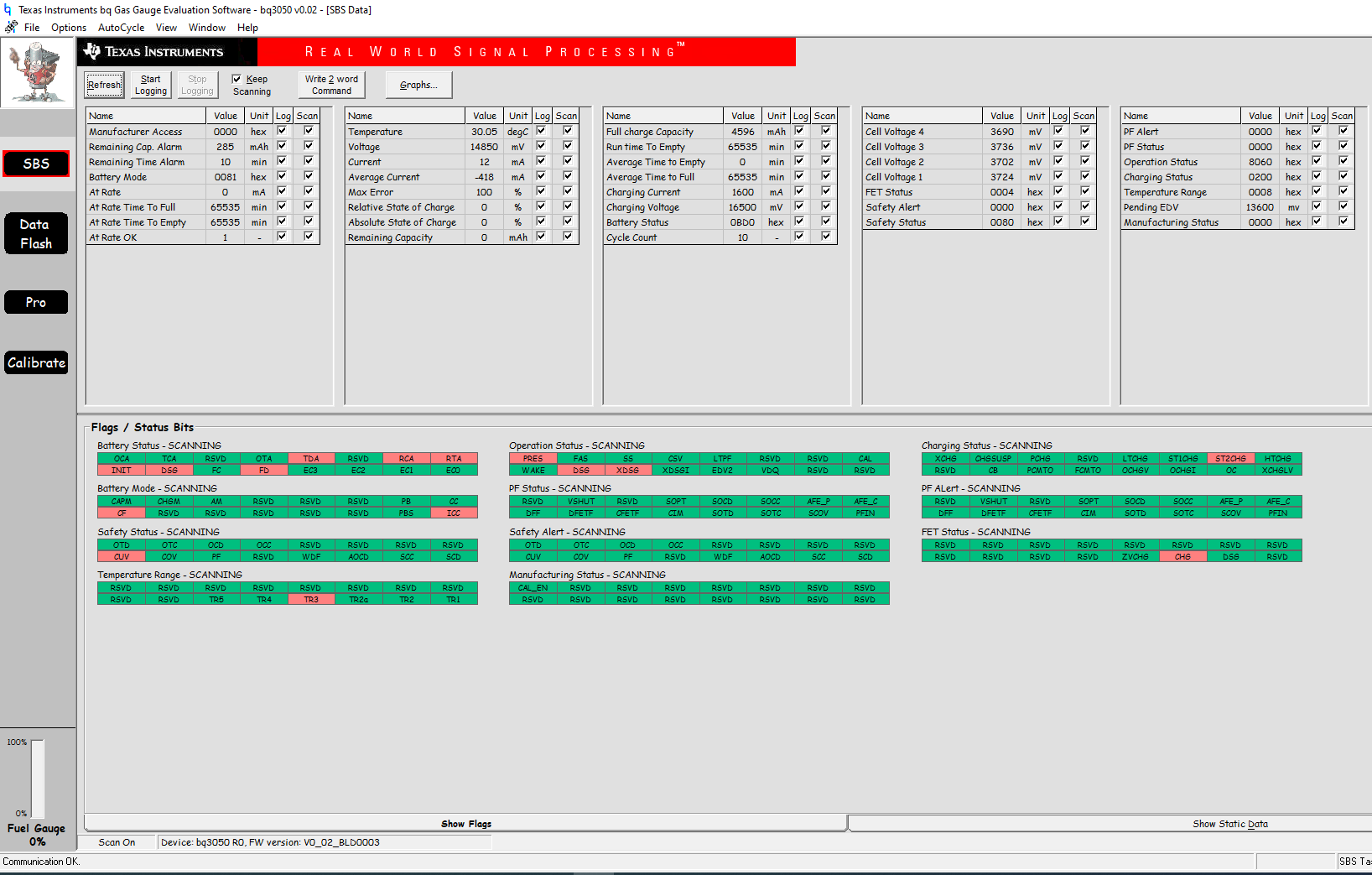Toggle Log checkbox for Full charge Capacity
The width and height of the screenshot is (1372, 875).
pyautogui.click(x=800, y=131)
